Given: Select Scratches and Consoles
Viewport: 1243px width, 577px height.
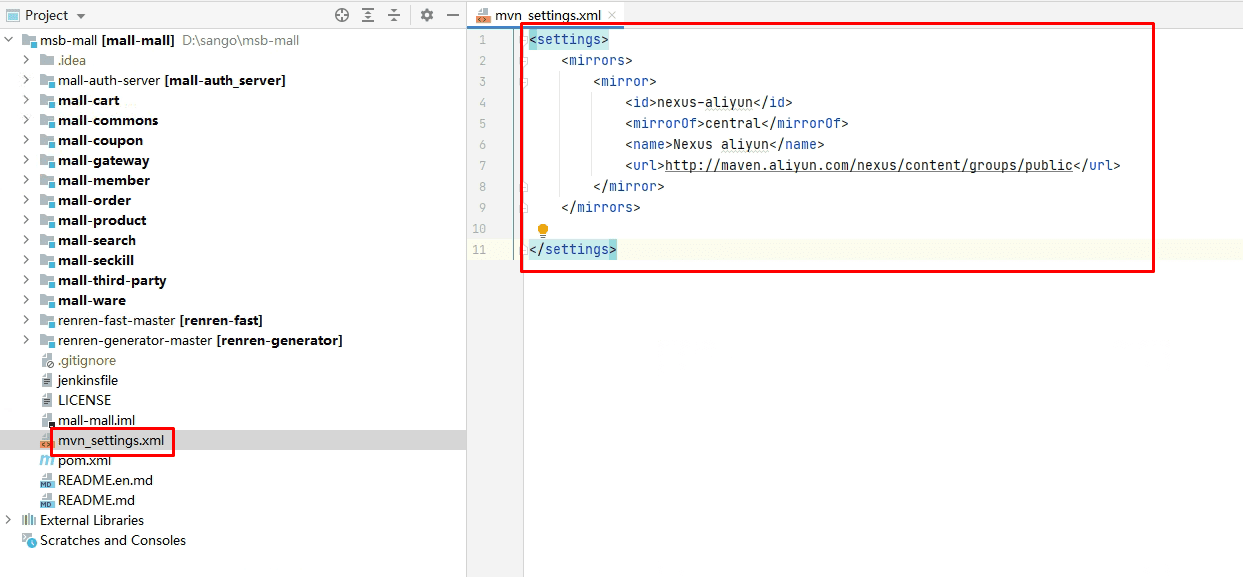Looking at the screenshot, I should [113, 540].
